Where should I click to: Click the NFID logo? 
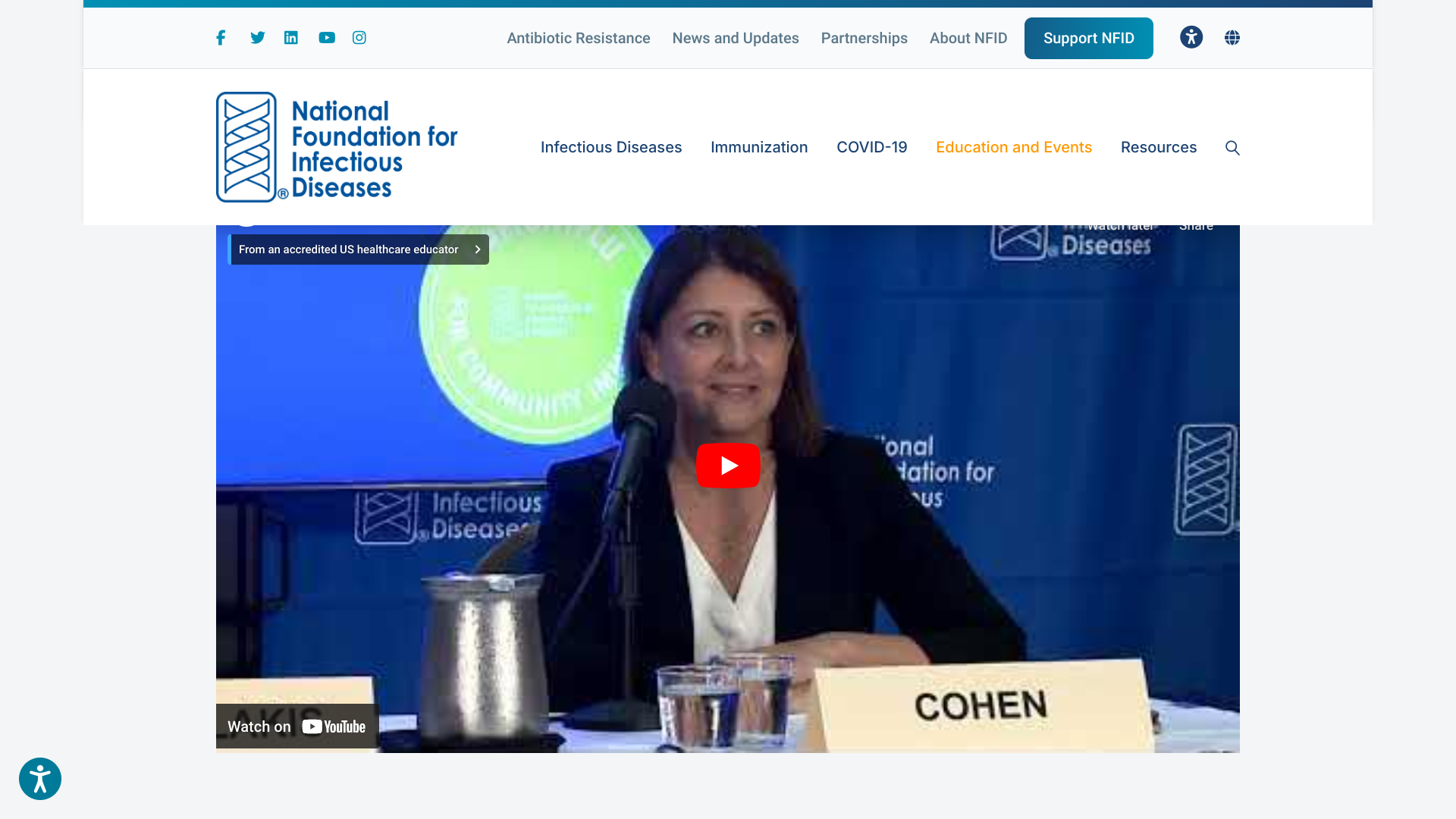point(337,147)
